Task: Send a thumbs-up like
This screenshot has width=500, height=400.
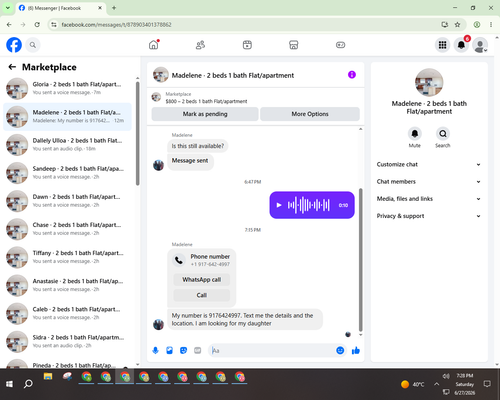Action: (356, 350)
